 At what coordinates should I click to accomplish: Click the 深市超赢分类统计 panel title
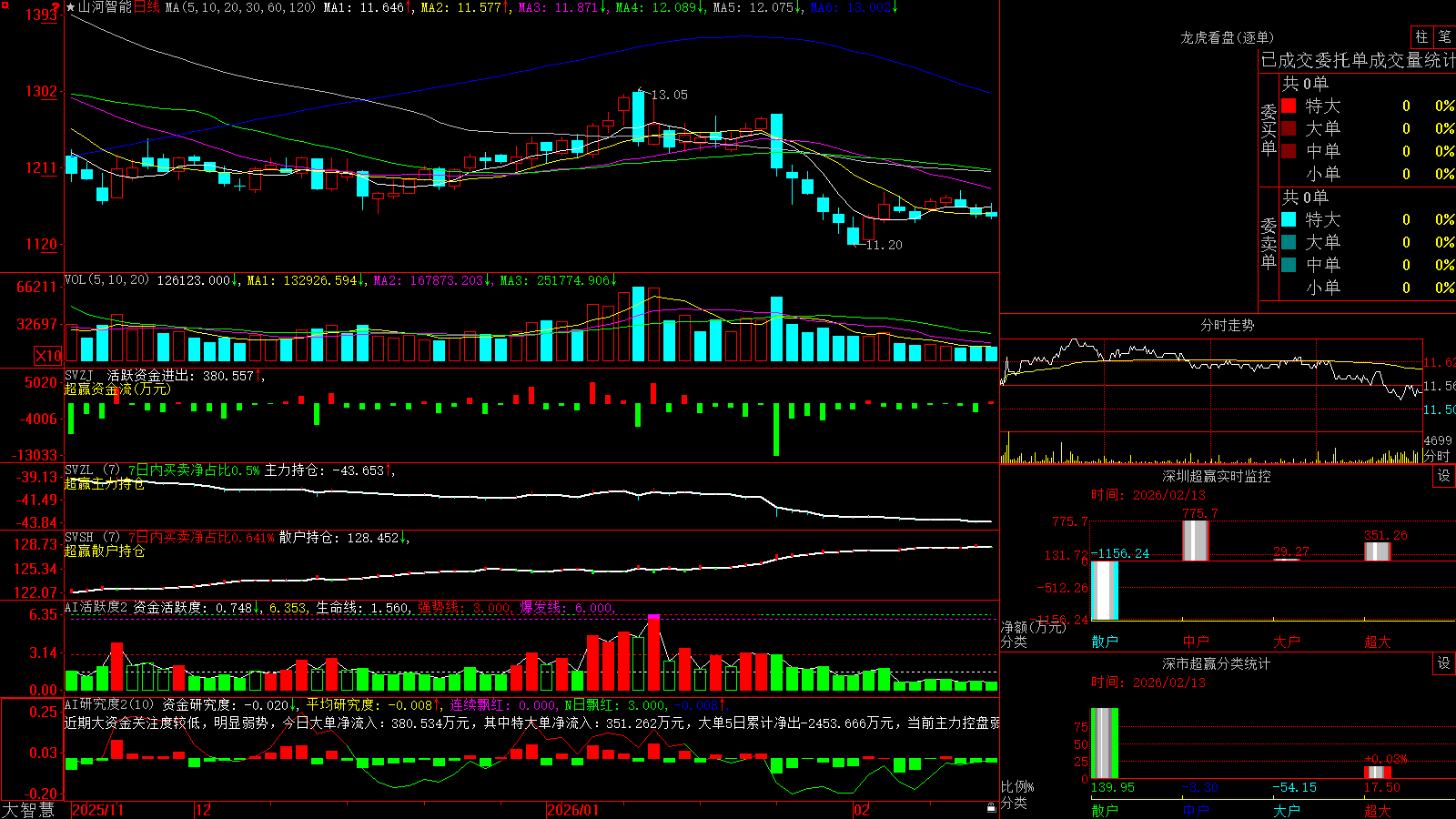pyautogui.click(x=1217, y=663)
